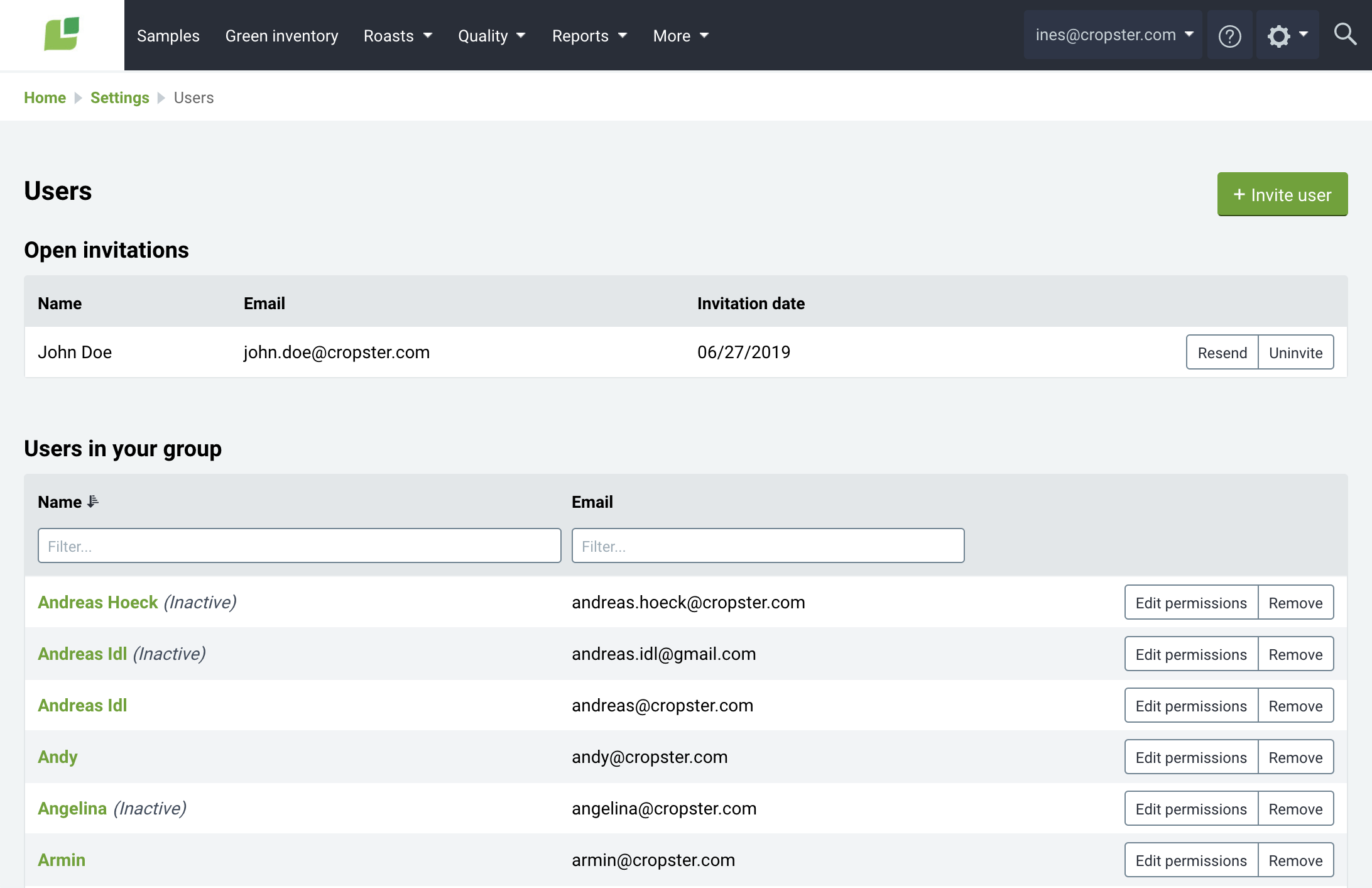The image size is (1372, 888).
Task: Expand the Roasts dropdown menu
Action: click(x=398, y=36)
